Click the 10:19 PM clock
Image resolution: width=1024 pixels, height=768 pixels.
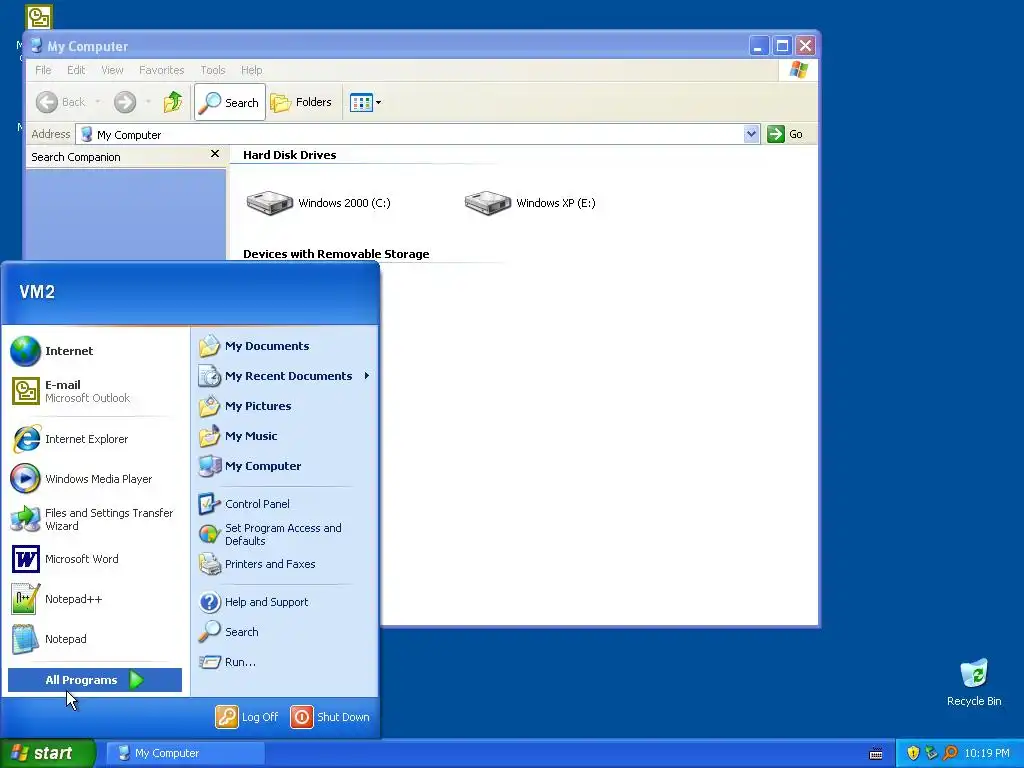pos(987,753)
